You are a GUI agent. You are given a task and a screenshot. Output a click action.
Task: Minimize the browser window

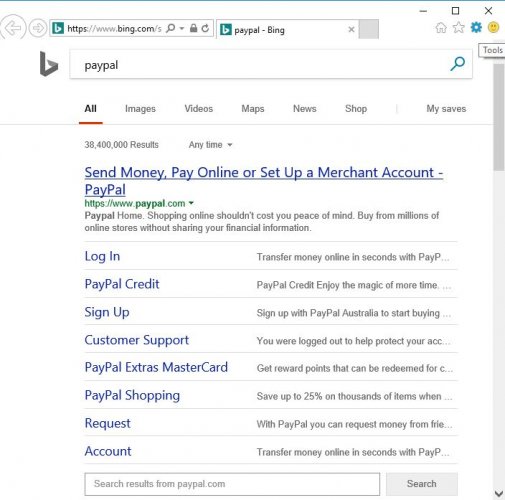[x=423, y=11]
